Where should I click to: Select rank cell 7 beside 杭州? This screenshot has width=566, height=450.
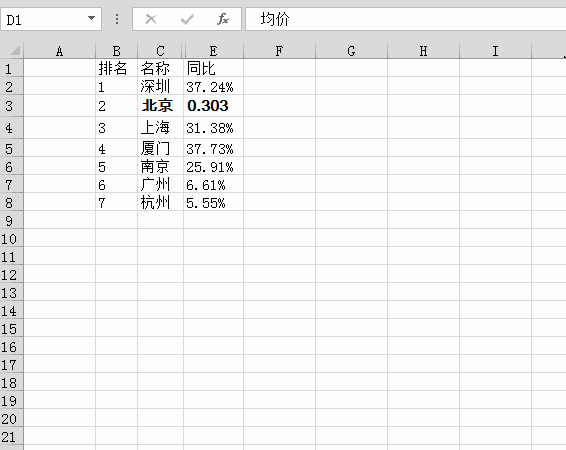point(117,202)
